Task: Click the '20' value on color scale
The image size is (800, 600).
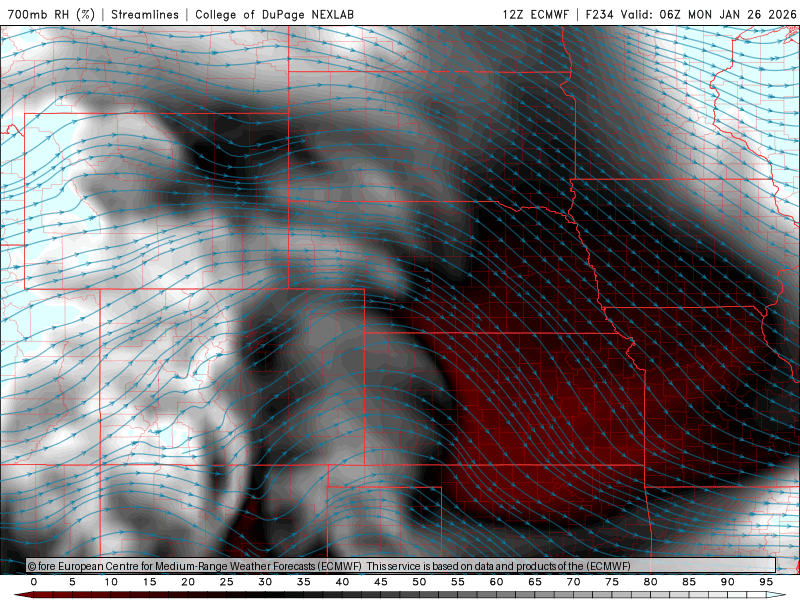Action: point(188,582)
